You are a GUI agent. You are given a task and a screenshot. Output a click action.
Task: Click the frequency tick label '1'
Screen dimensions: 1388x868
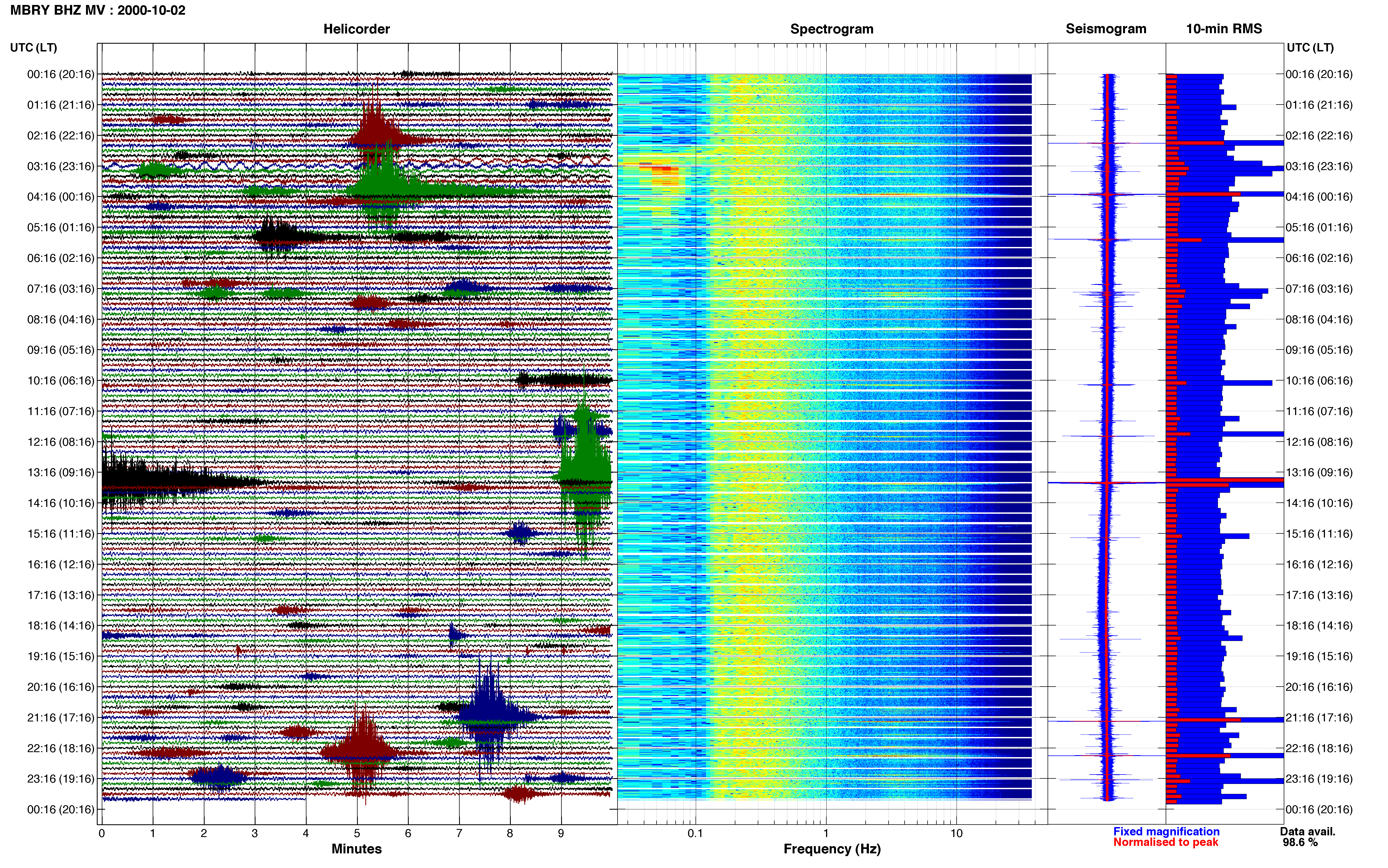tap(826, 833)
